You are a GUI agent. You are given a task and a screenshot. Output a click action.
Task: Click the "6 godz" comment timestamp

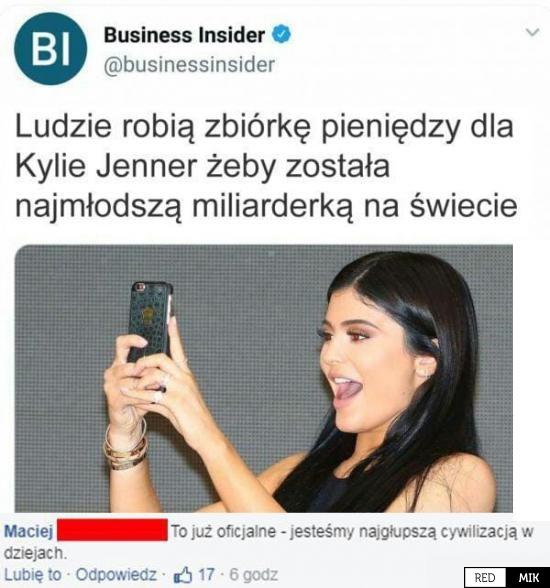point(253,575)
